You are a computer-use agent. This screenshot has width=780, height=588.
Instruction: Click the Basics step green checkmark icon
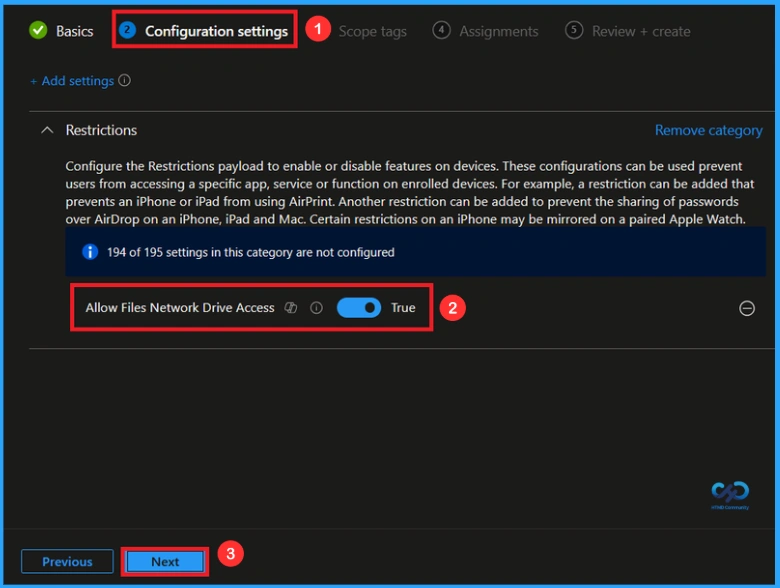click(38, 30)
